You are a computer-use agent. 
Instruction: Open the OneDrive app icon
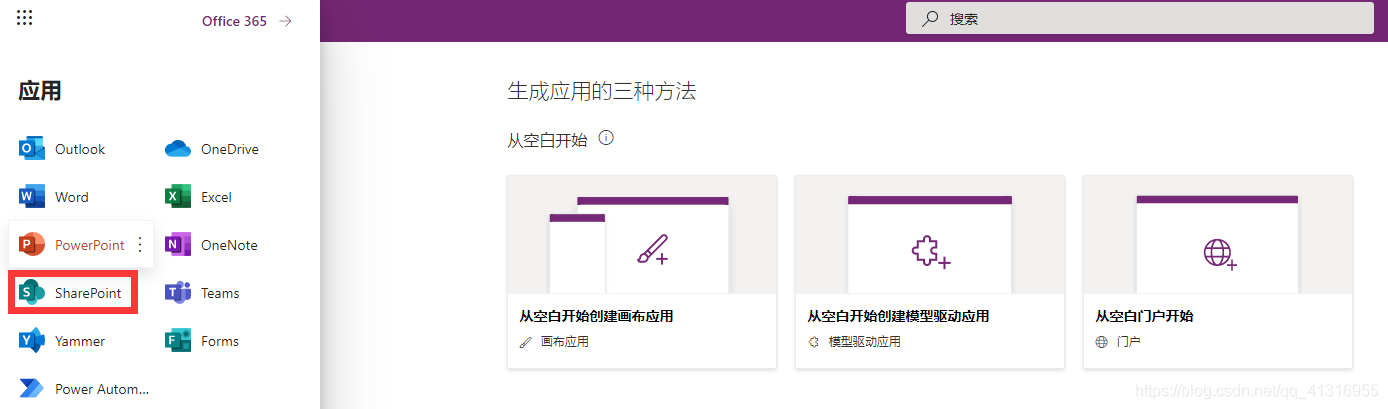coord(178,149)
